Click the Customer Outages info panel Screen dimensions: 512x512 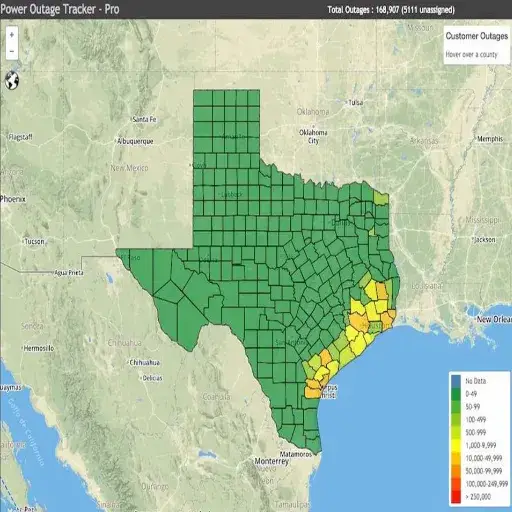click(477, 45)
